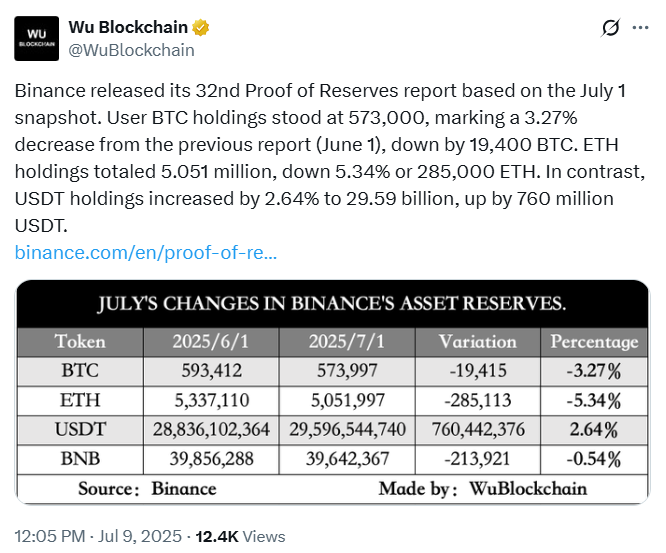Click the BNB row label
Viewport: 666px width, 553px height.
[80, 460]
